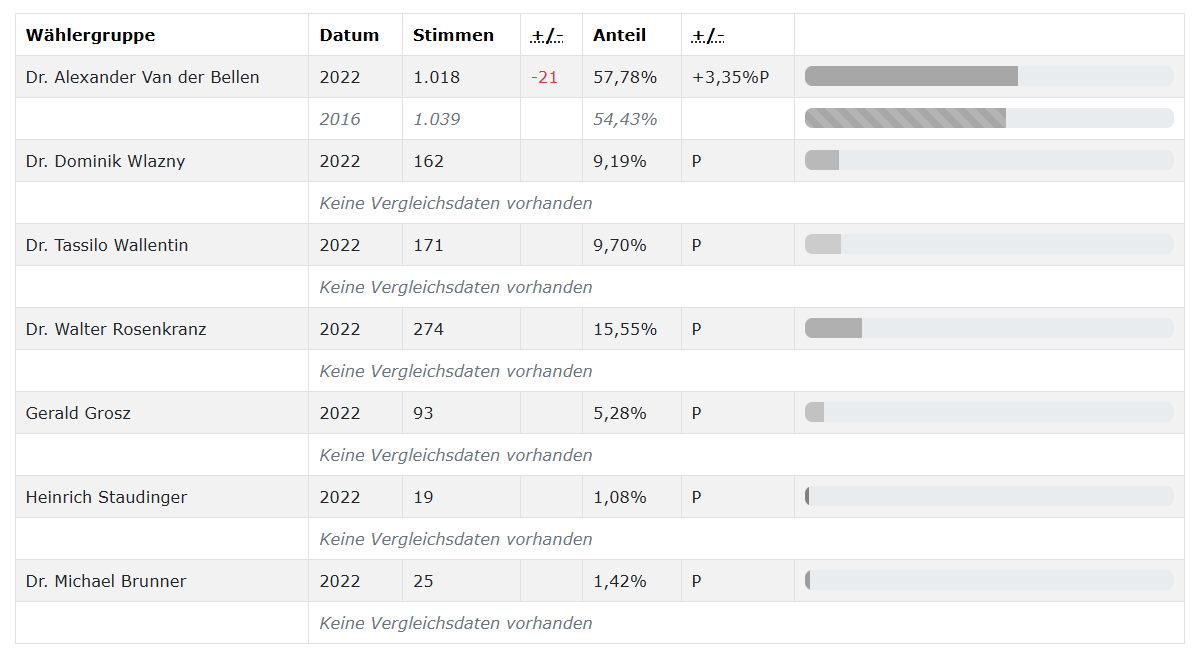
Task: Click Gerald Grosz's share progress bar
Action: [x=989, y=412]
